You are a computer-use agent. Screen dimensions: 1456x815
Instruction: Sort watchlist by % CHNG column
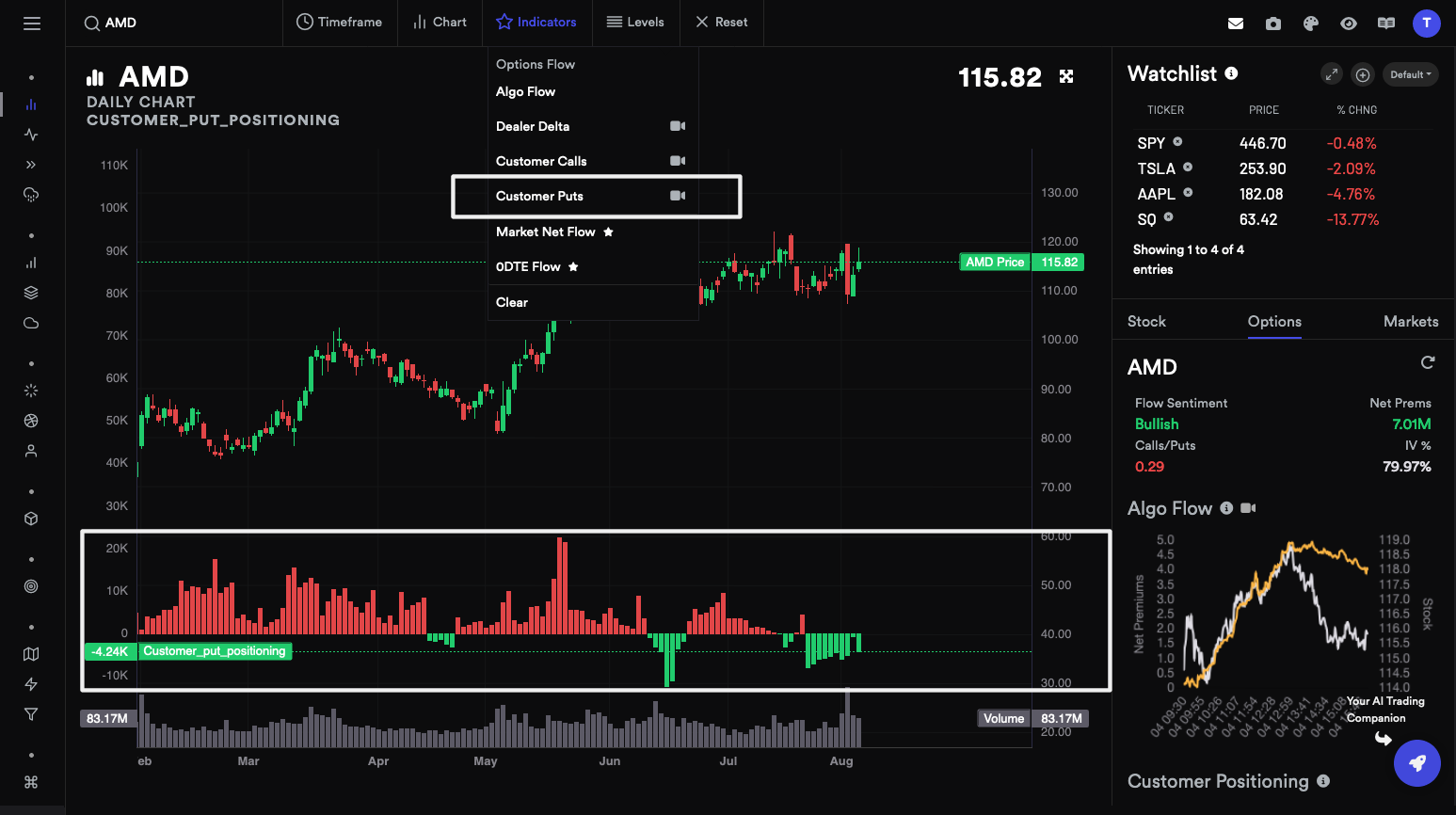[1357, 110]
